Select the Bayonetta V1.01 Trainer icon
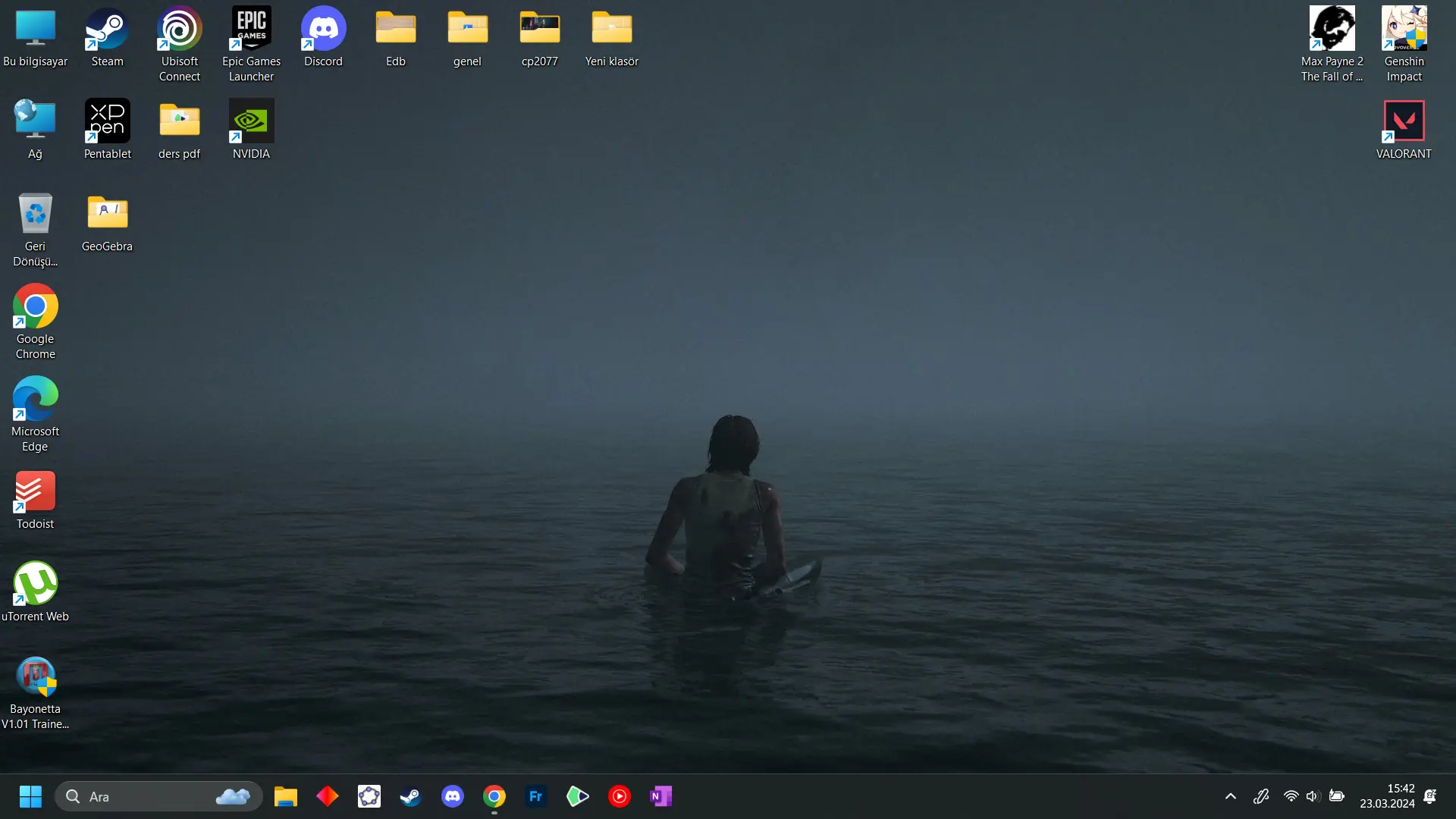The height and width of the screenshot is (819, 1456). pos(36,692)
